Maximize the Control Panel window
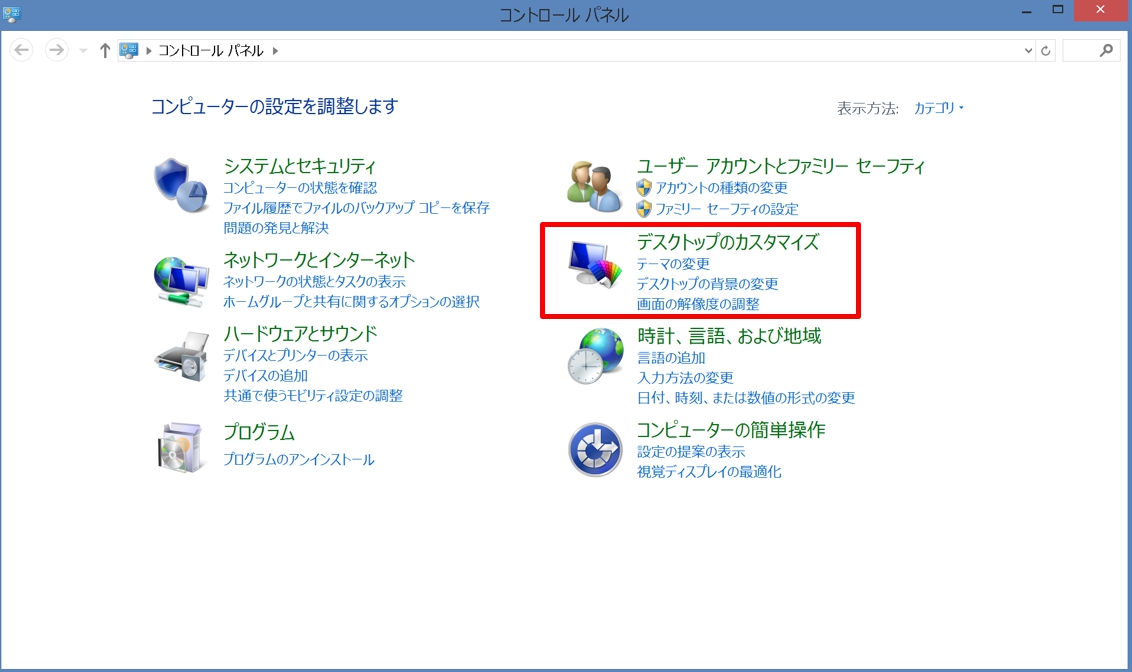The width and height of the screenshot is (1132, 672). (x=1058, y=10)
